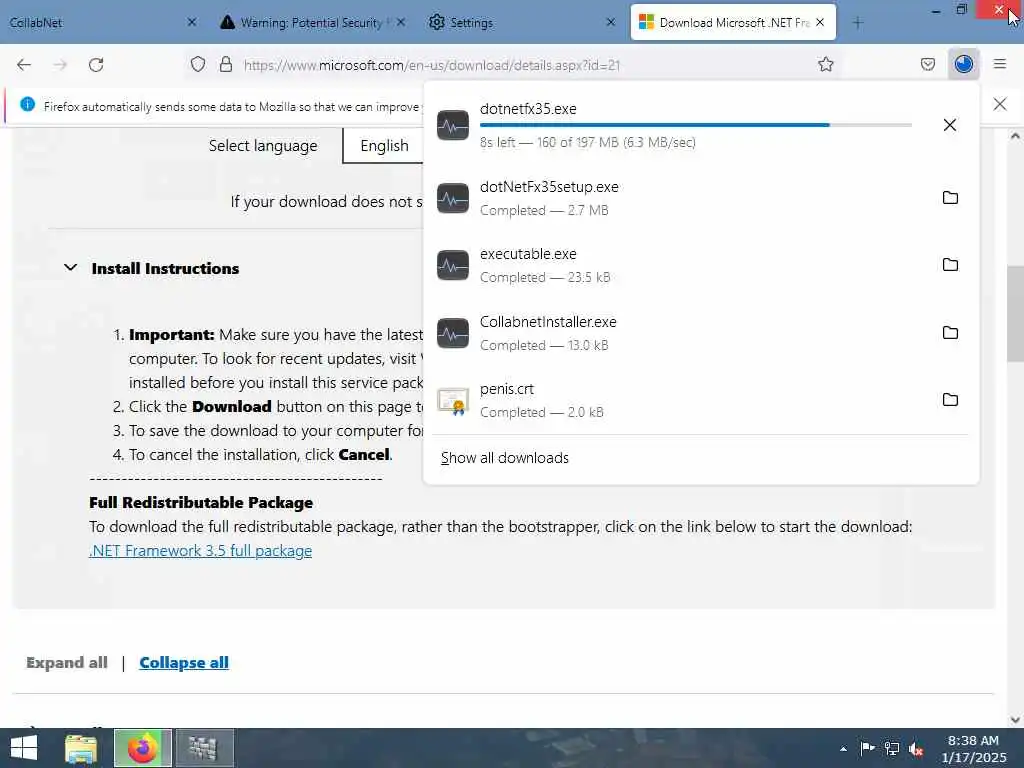The image size is (1024, 768).
Task: Close the CollabNet tab
Action: 191,22
